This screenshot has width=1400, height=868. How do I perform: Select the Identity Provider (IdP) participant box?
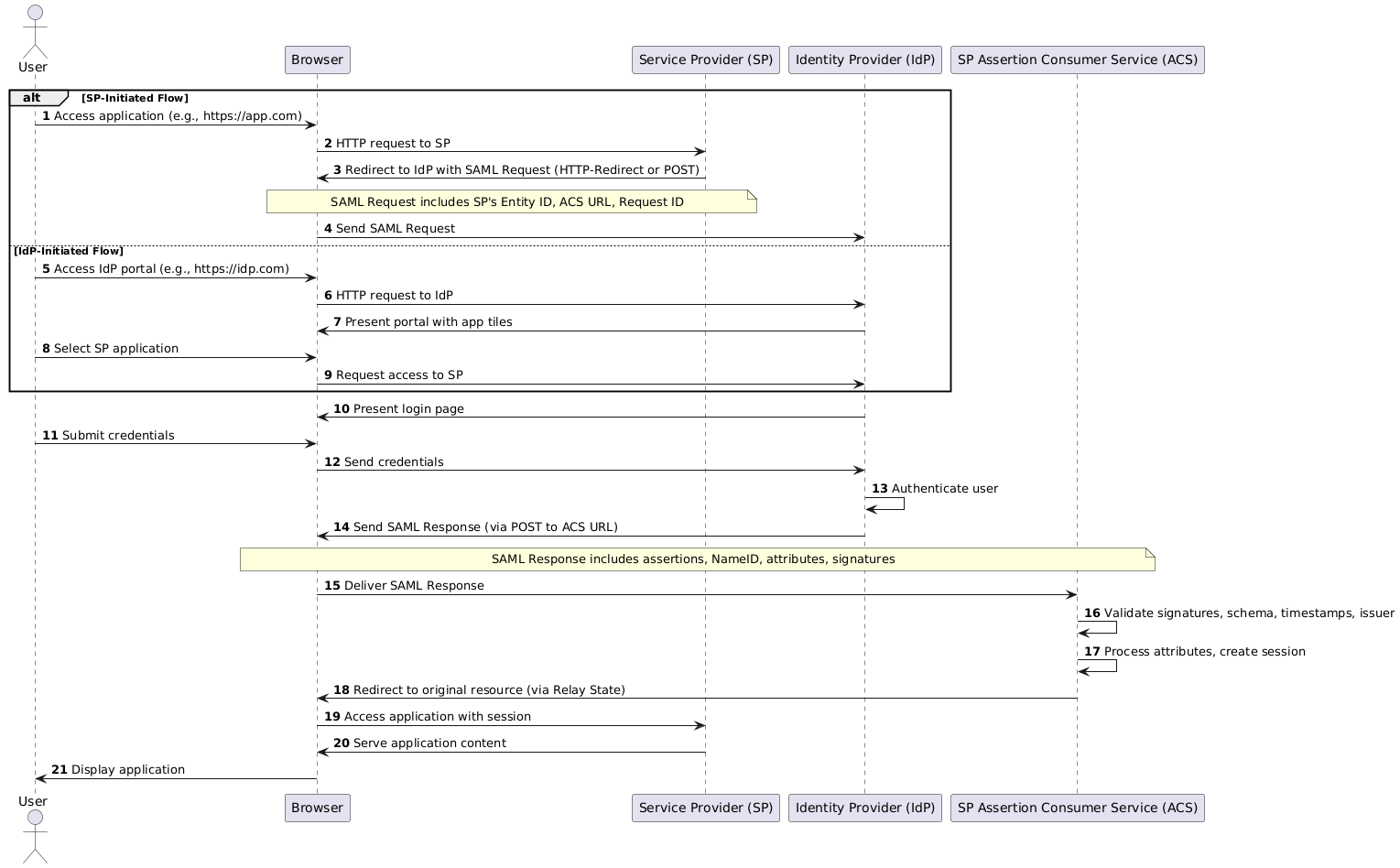tap(864, 60)
